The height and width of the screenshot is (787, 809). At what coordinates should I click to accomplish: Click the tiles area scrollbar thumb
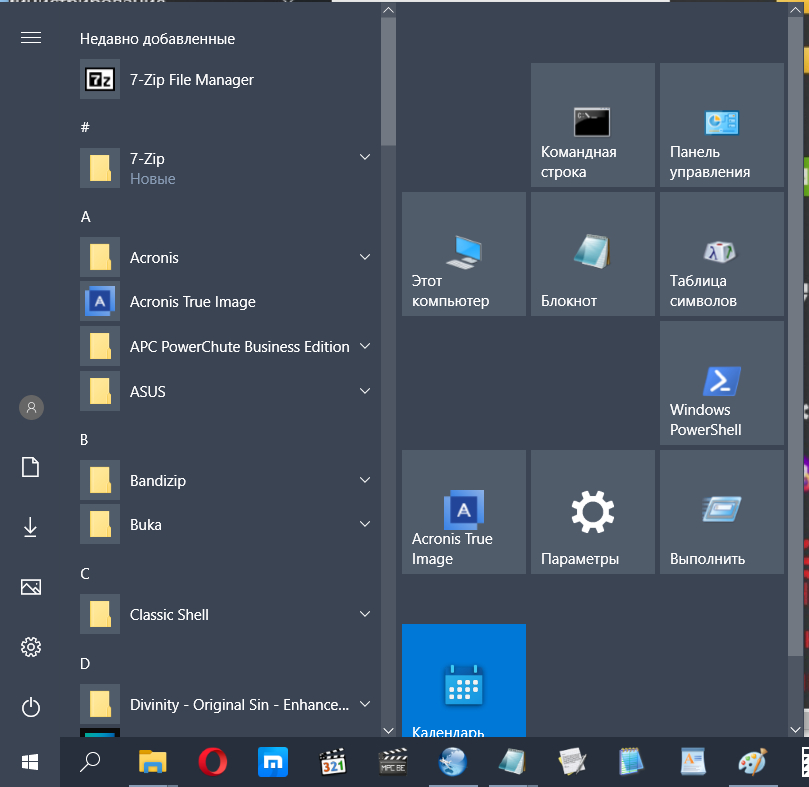[x=795, y=336]
